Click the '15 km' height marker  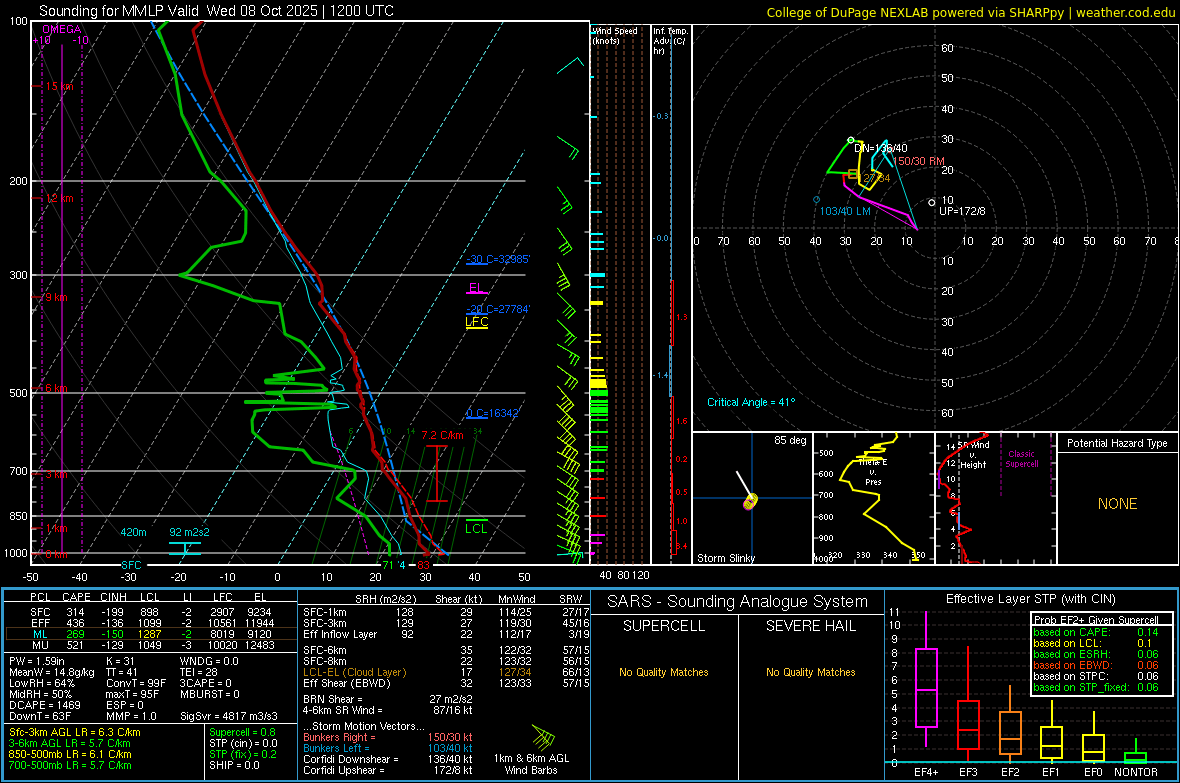(x=59, y=87)
